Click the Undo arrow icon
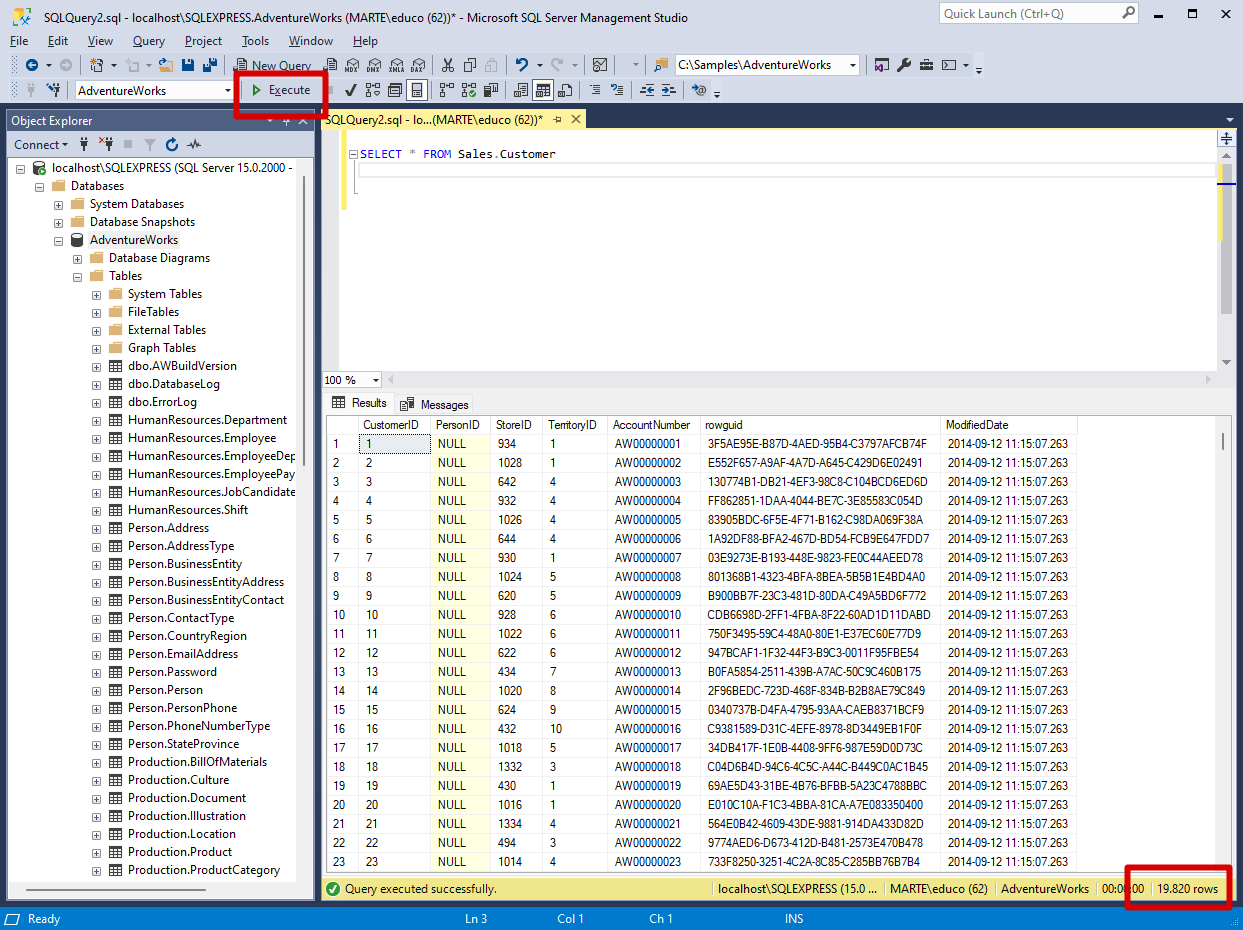Screen dimensions: 1243x930 click(521, 65)
